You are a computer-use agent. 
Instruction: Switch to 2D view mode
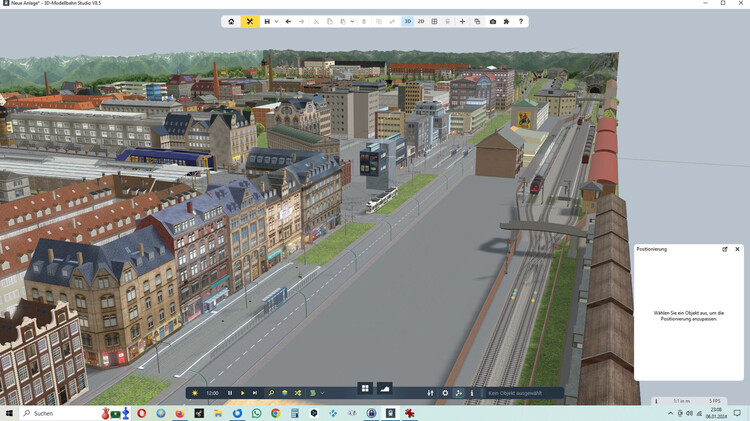click(x=421, y=21)
